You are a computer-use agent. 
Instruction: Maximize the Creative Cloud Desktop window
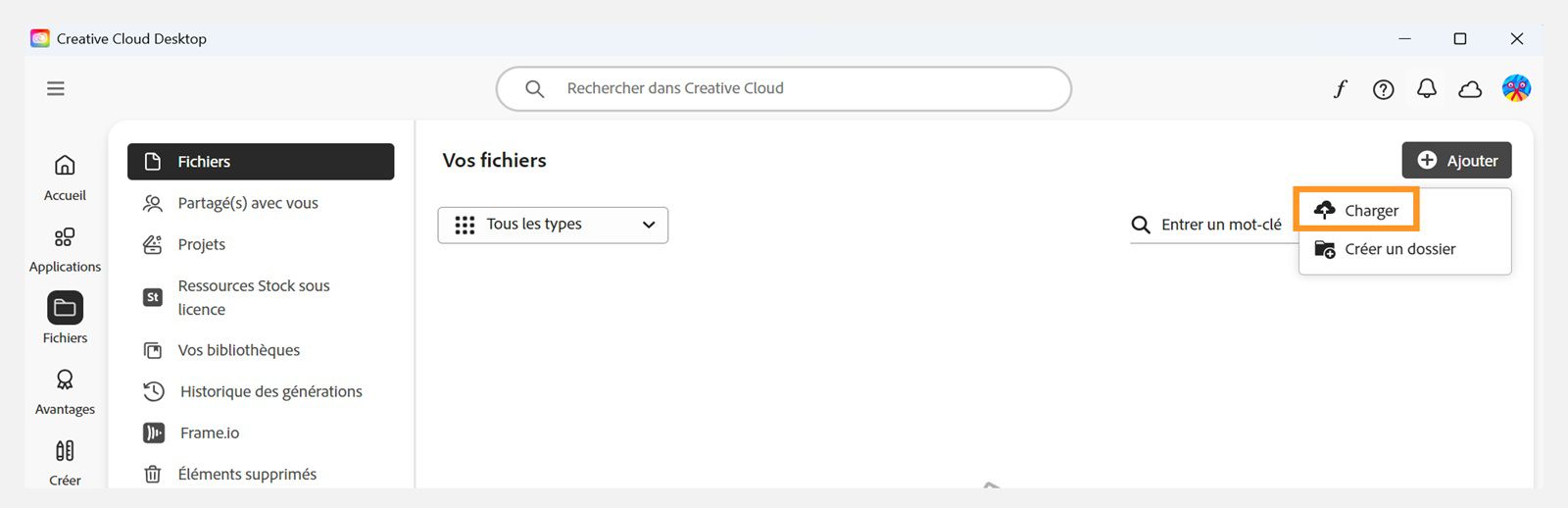(x=1460, y=38)
